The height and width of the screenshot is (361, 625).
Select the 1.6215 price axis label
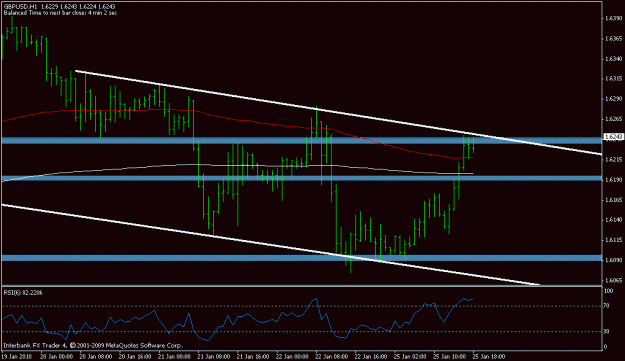[613, 159]
